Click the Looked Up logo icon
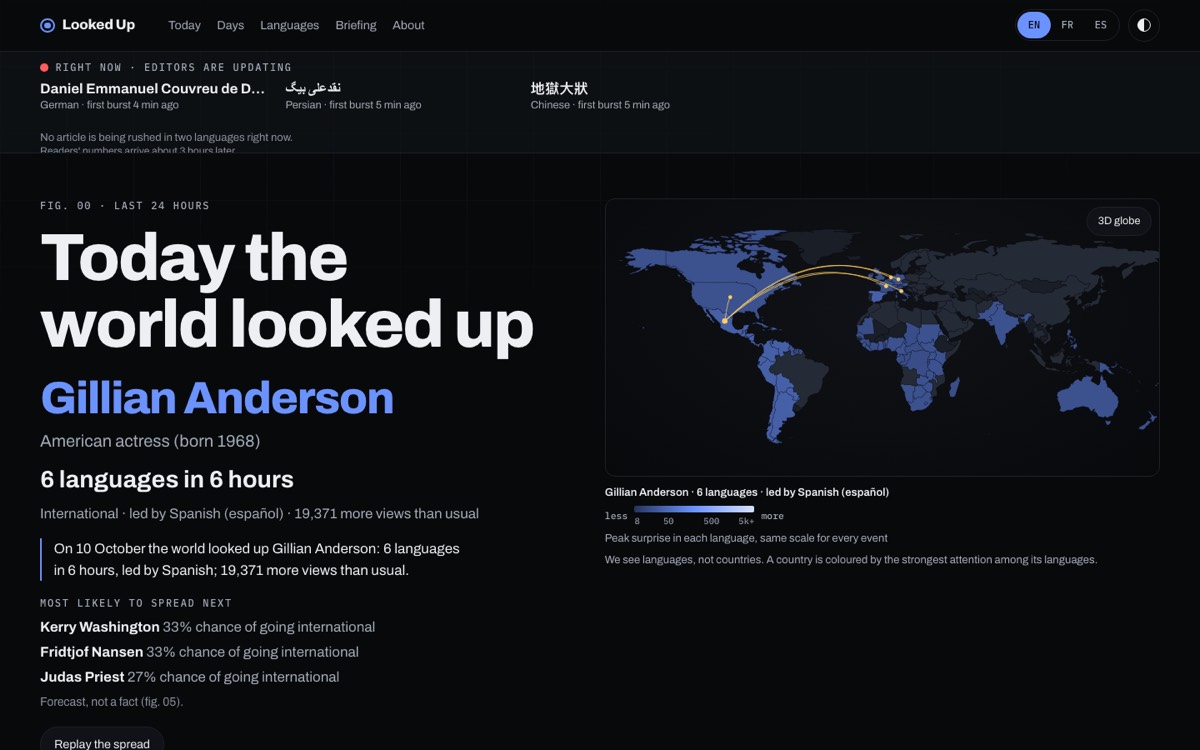1200x750 pixels. pyautogui.click(x=47, y=25)
